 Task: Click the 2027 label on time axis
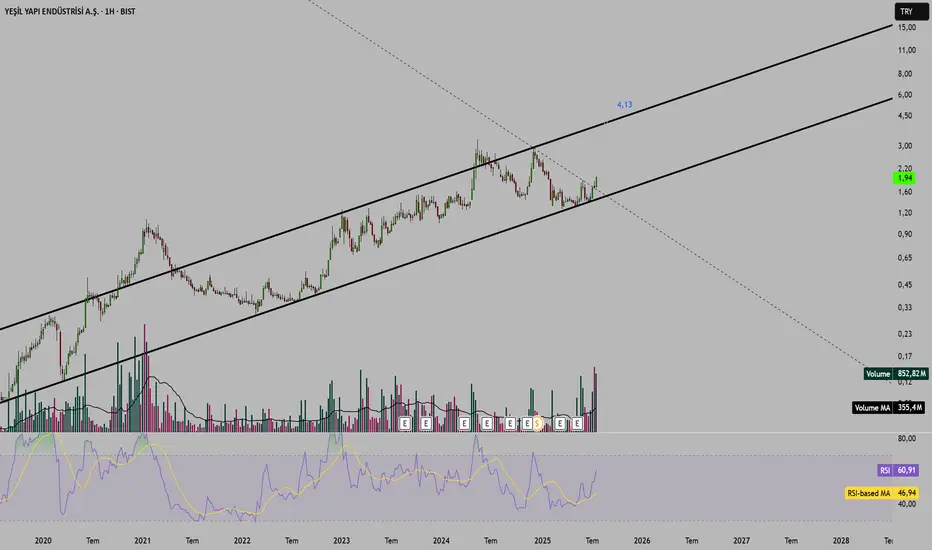pyautogui.click(x=741, y=540)
